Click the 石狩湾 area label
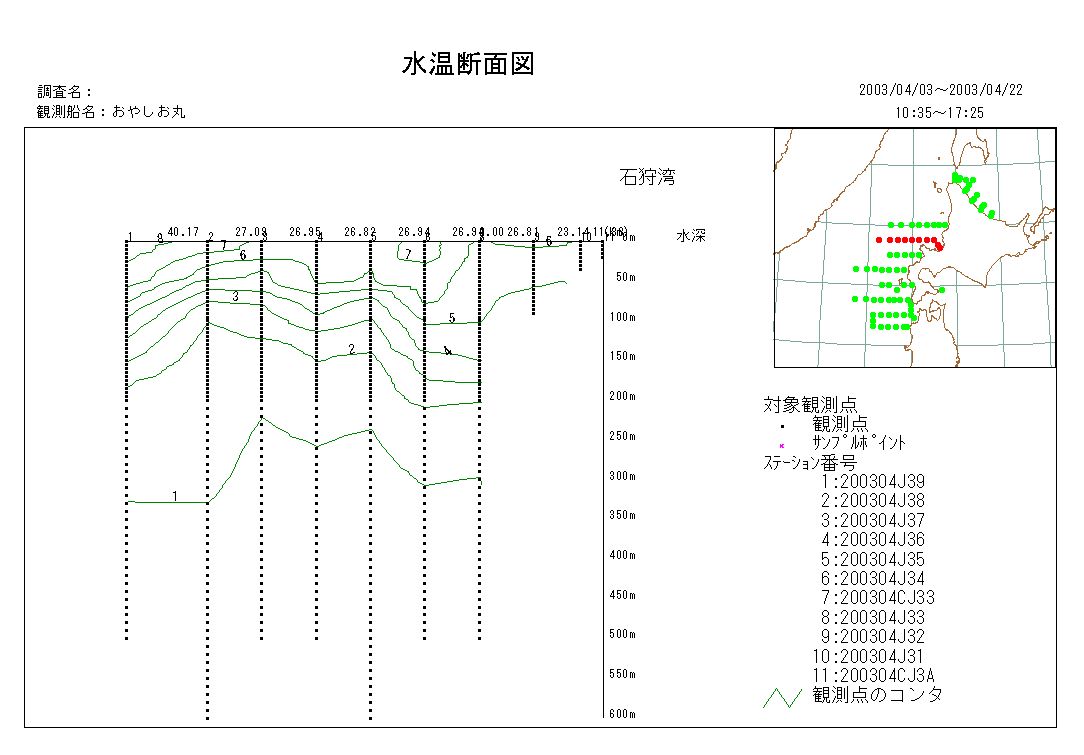Image resolution: width=1084 pixels, height=755 pixels. coord(647,178)
